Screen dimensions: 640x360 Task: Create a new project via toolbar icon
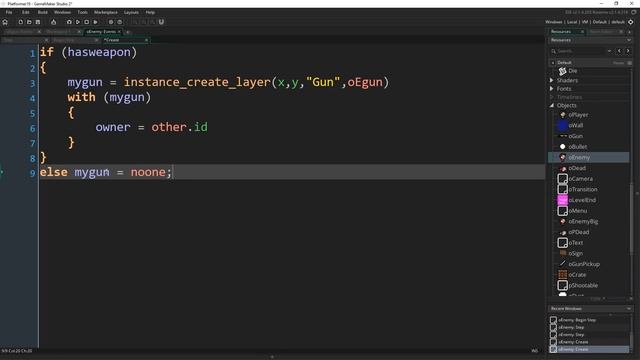(20, 22)
